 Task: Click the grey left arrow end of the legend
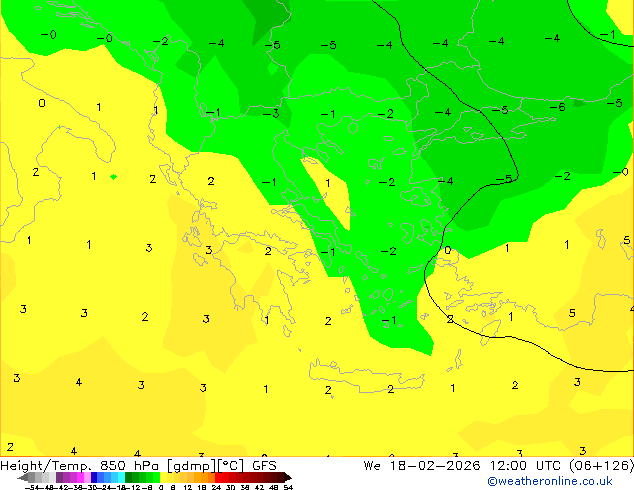23,477
